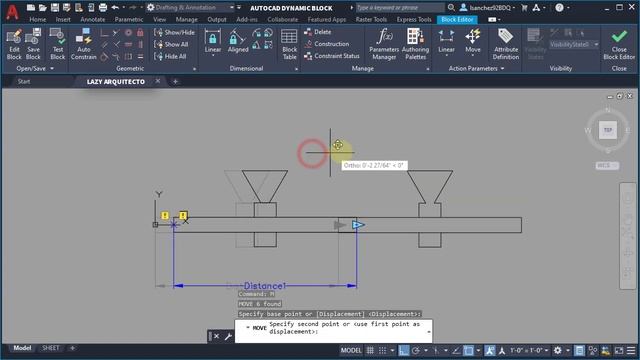
Task: Open the polar tracking settings arrow
Action: [x=425, y=350]
